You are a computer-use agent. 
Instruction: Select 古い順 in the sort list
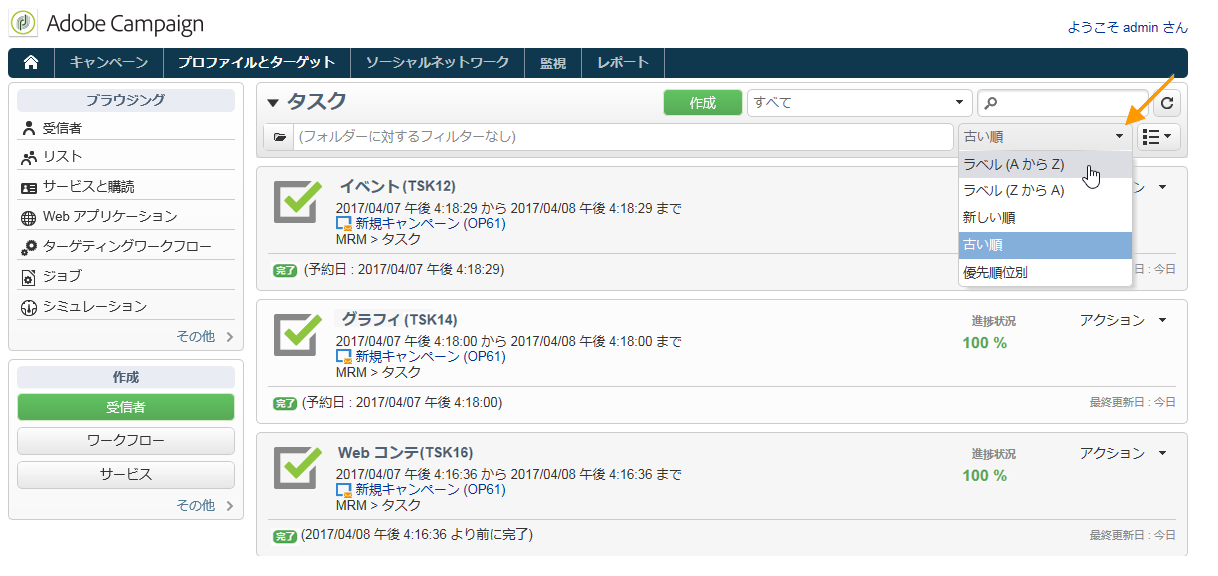(x=1045, y=245)
